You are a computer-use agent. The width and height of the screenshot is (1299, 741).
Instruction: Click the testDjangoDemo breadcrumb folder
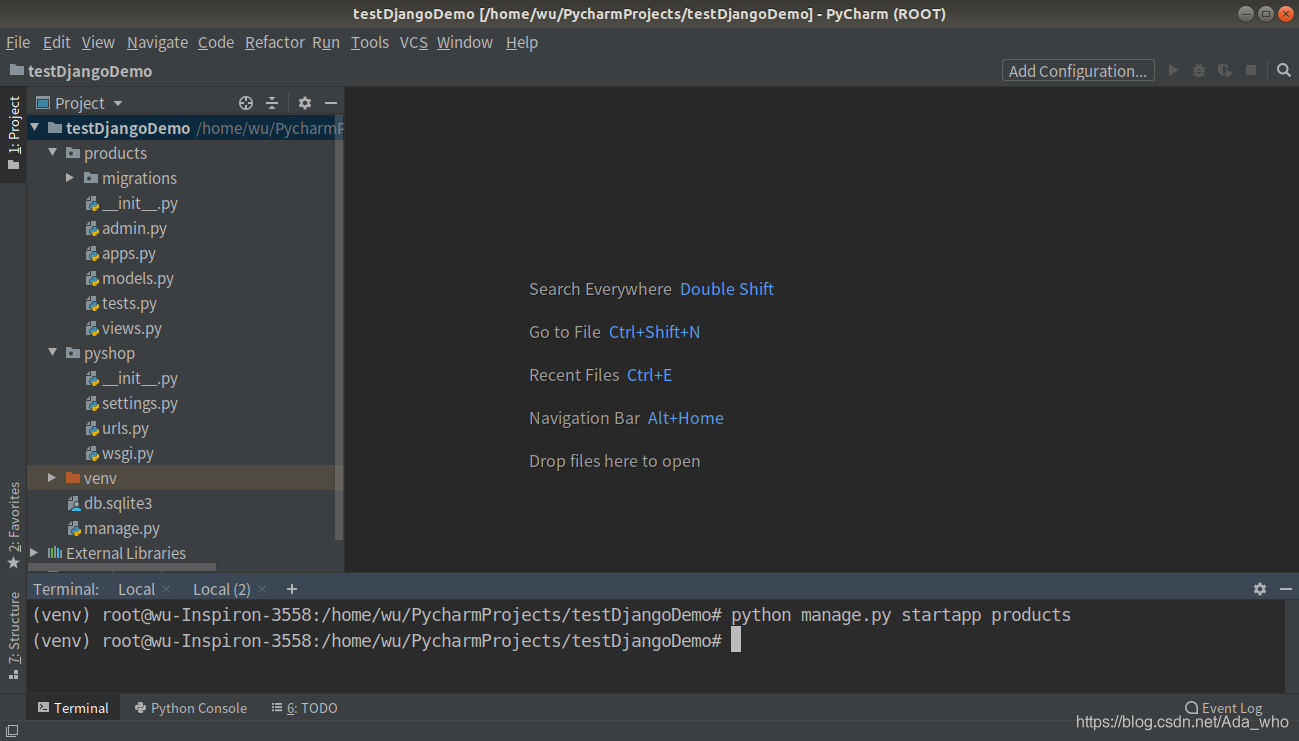(x=81, y=71)
